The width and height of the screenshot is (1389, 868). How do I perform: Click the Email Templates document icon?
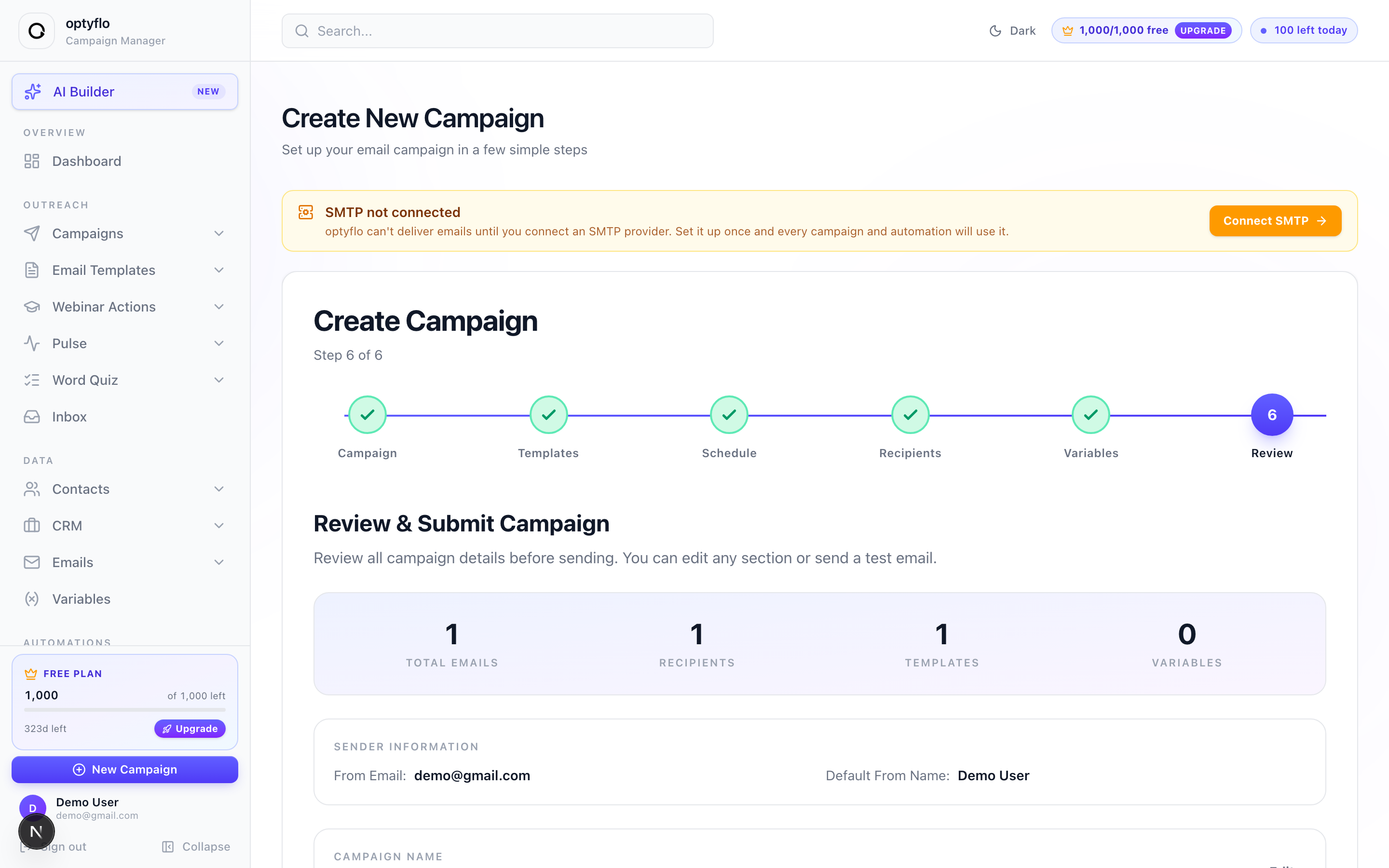coord(32,271)
